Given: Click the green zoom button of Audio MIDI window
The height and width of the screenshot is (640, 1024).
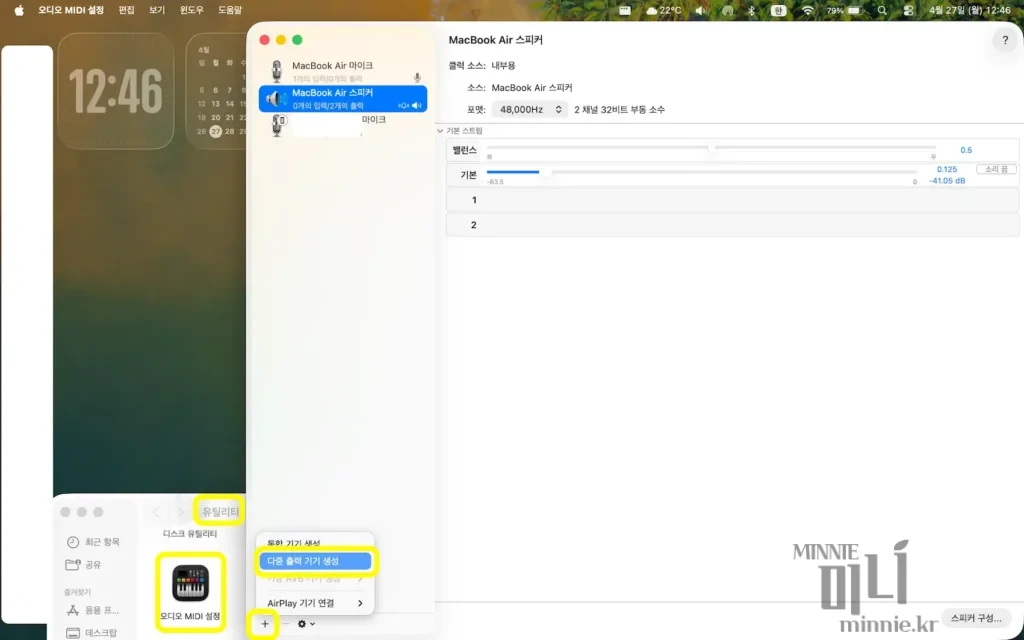Looking at the screenshot, I should coord(297,40).
